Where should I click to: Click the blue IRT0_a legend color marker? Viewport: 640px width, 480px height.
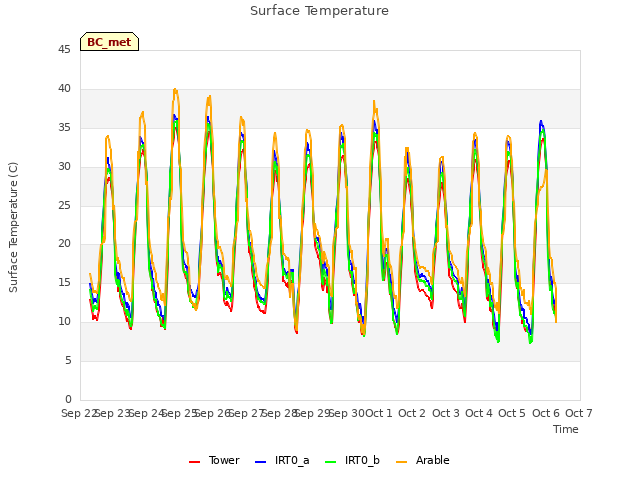click(x=260, y=462)
